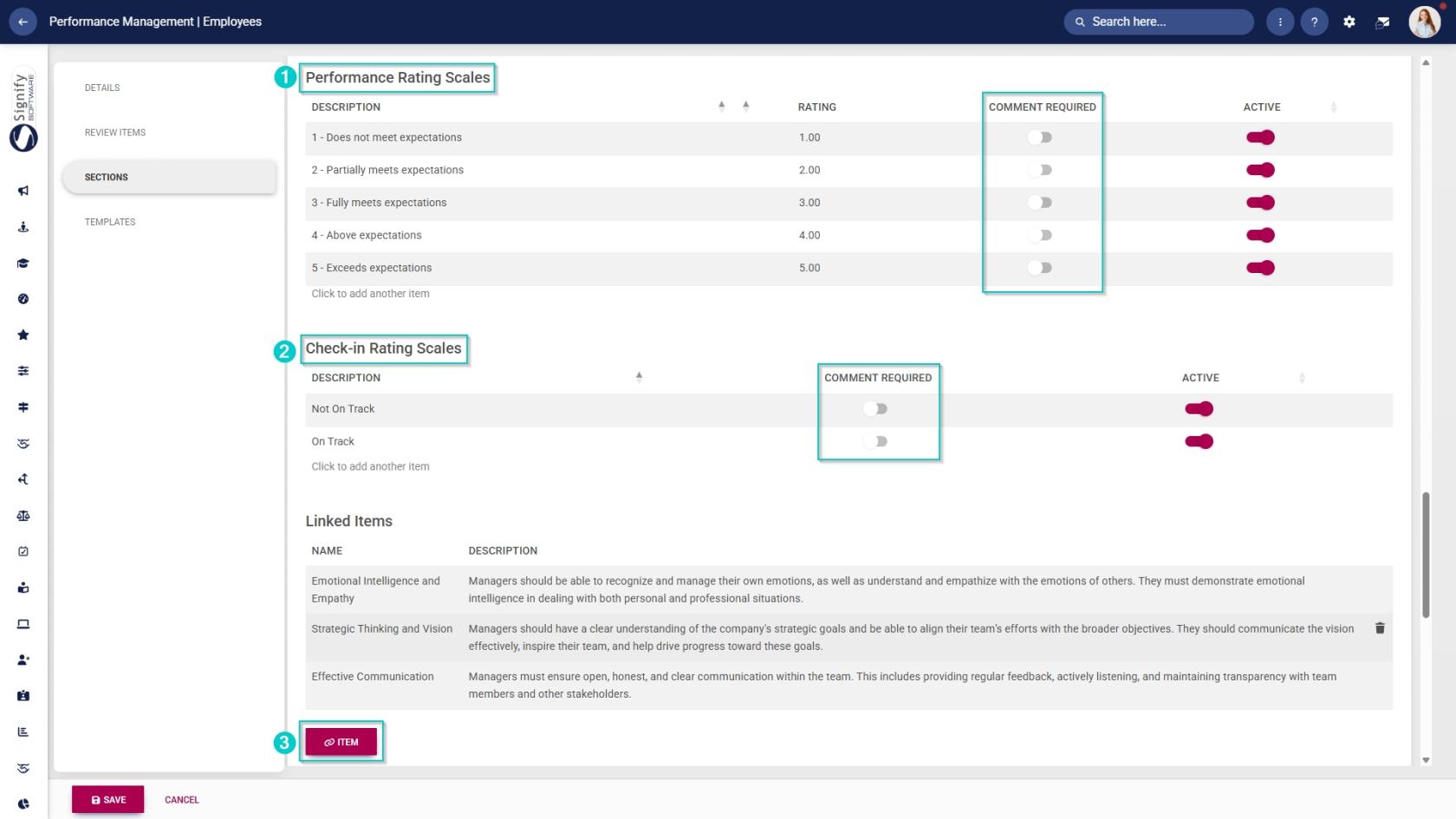Open the person reading sidebar icon
The height and width of the screenshot is (819, 1456).
click(23, 588)
